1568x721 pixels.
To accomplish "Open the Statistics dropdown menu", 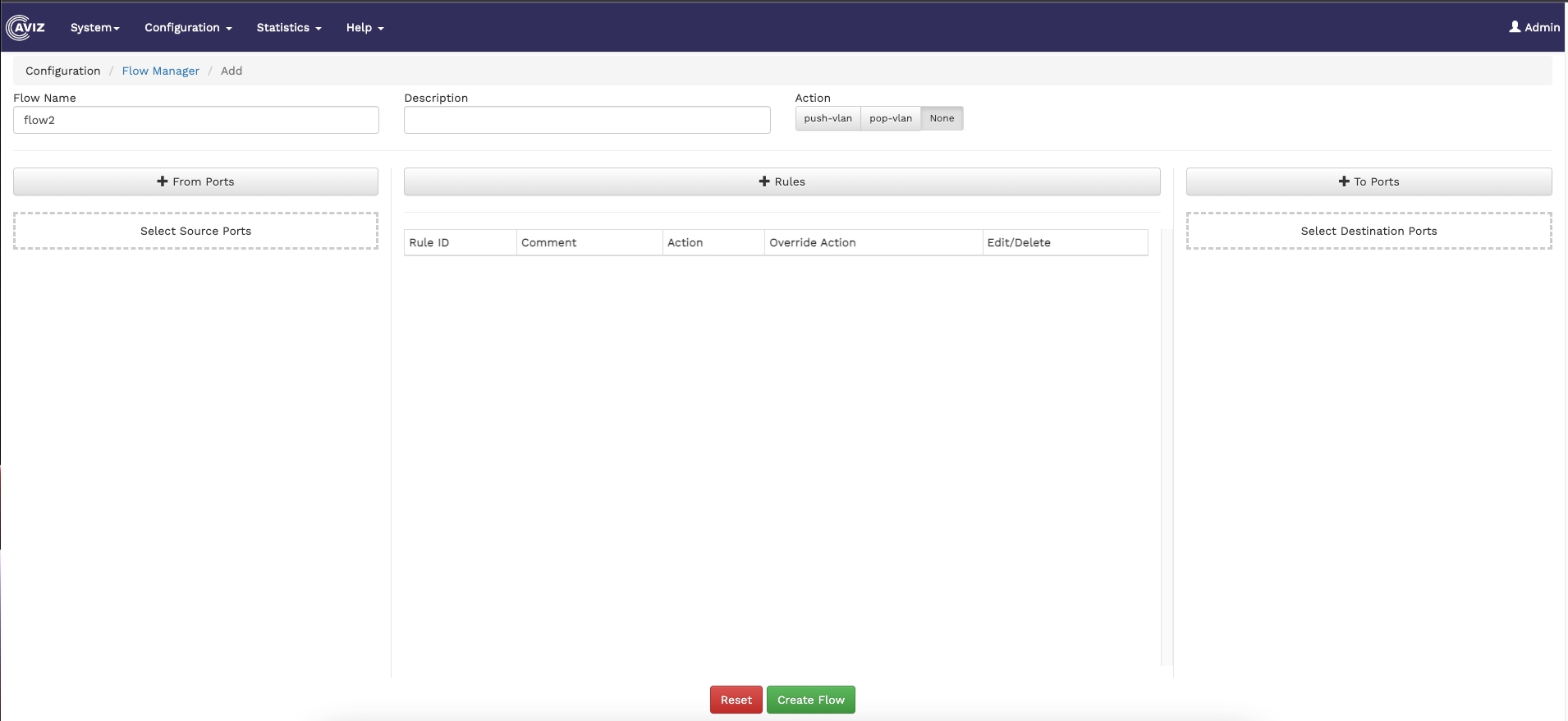I will [x=288, y=28].
